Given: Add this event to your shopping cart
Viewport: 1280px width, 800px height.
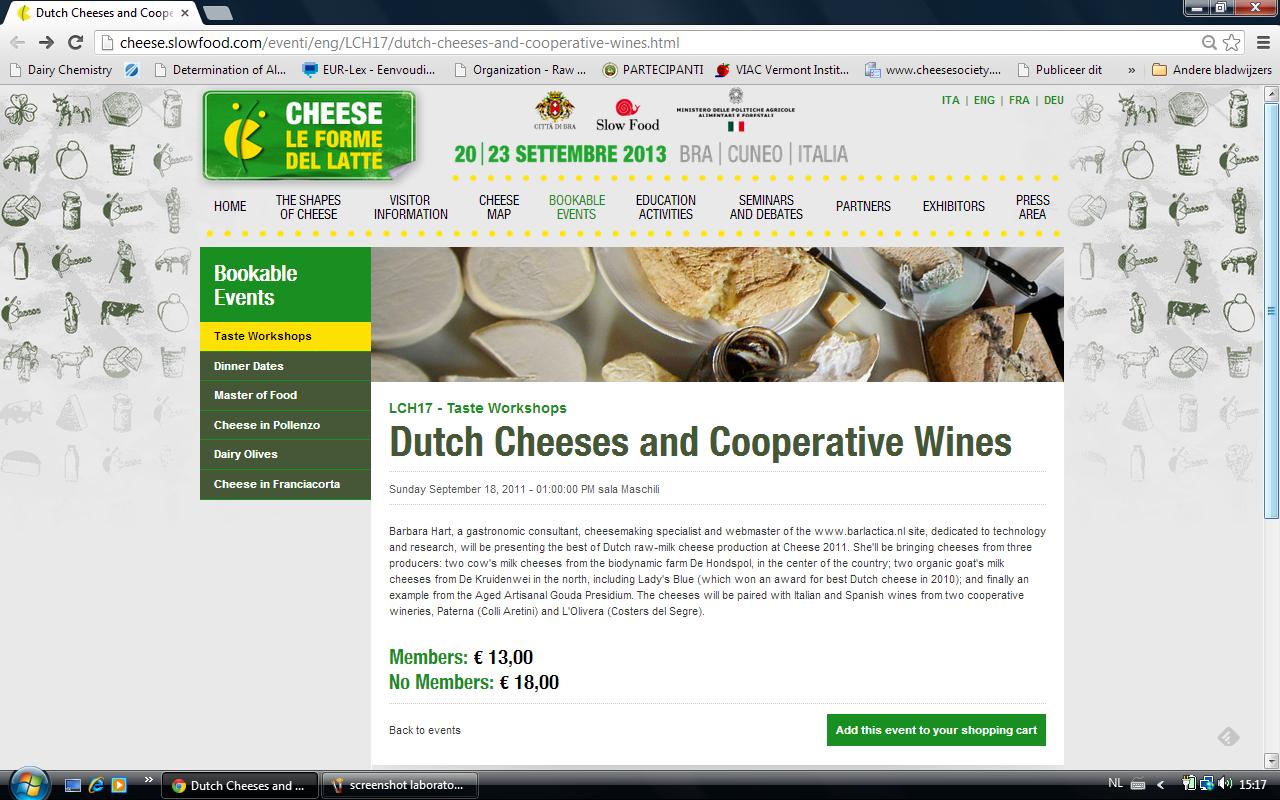Looking at the screenshot, I should pyautogui.click(x=936, y=730).
